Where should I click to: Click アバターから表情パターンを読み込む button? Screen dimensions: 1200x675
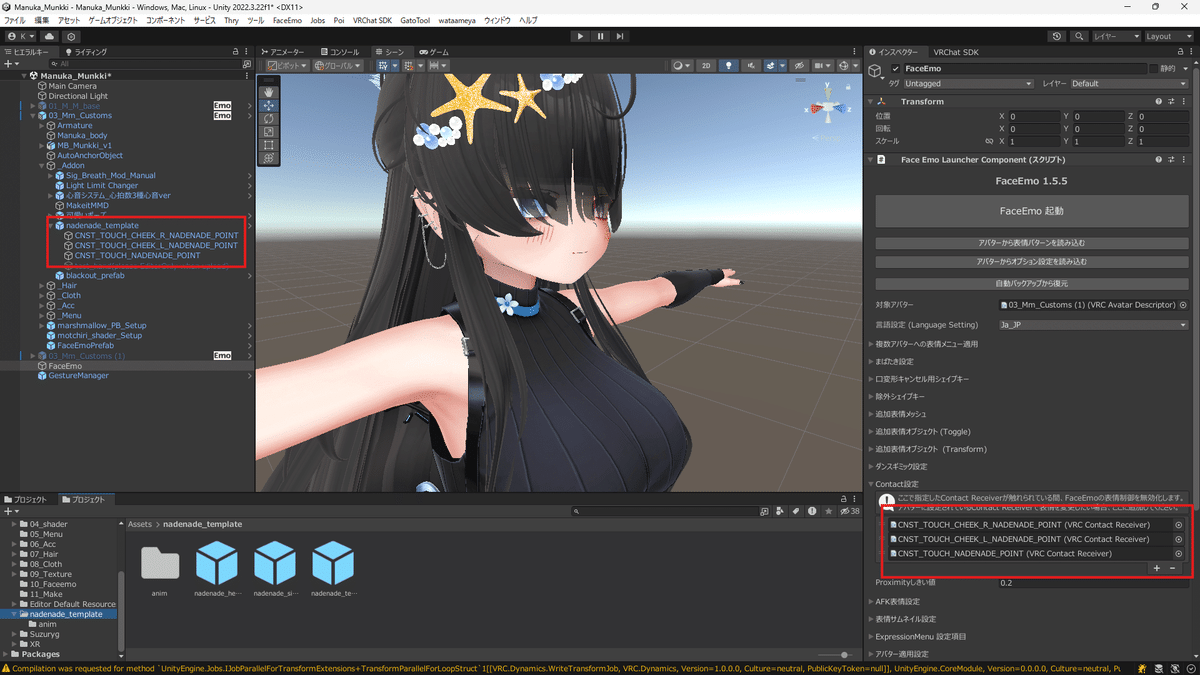pyautogui.click(x=1031, y=243)
